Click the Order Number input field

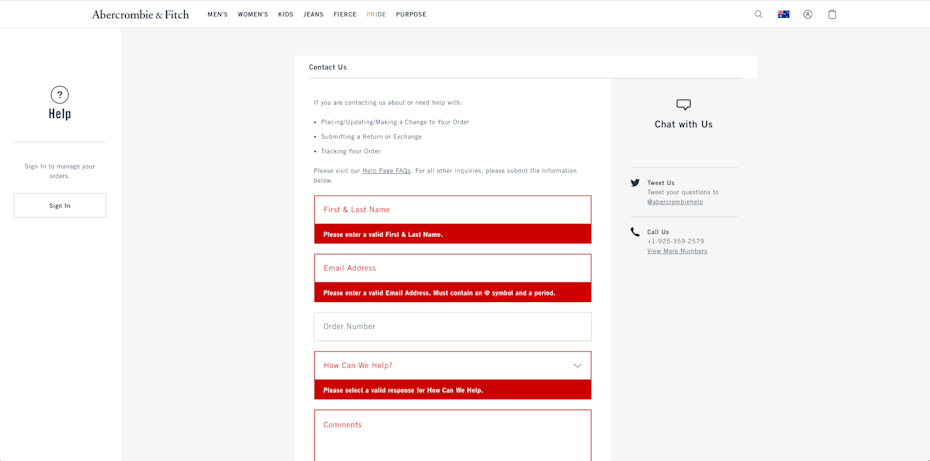coord(452,327)
